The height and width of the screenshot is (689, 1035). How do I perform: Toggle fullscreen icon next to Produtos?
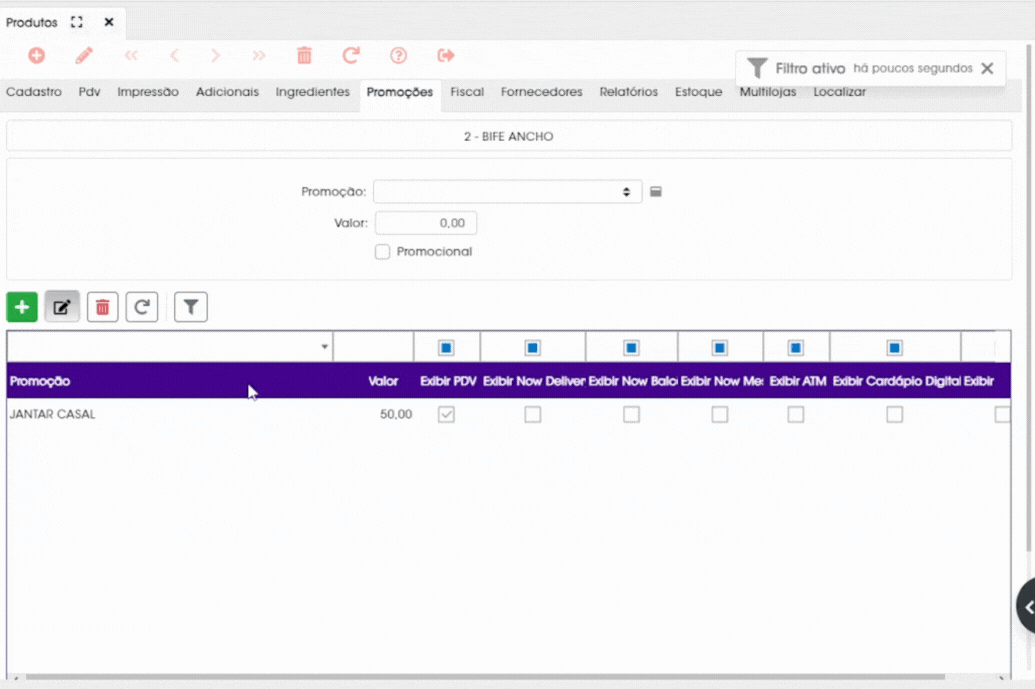[x=77, y=22]
